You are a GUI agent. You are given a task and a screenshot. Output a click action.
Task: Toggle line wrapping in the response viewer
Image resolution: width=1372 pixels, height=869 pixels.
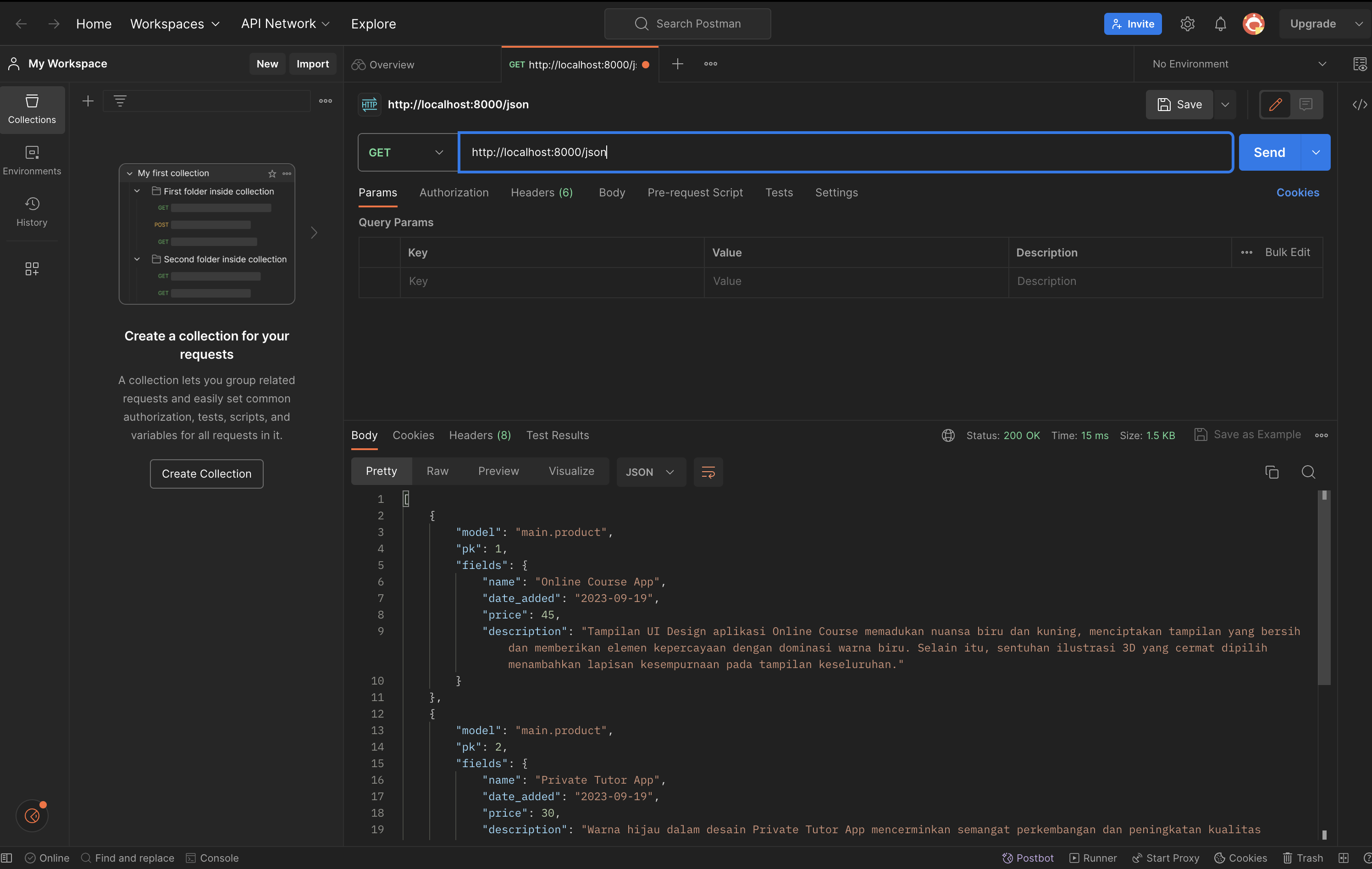pos(708,472)
